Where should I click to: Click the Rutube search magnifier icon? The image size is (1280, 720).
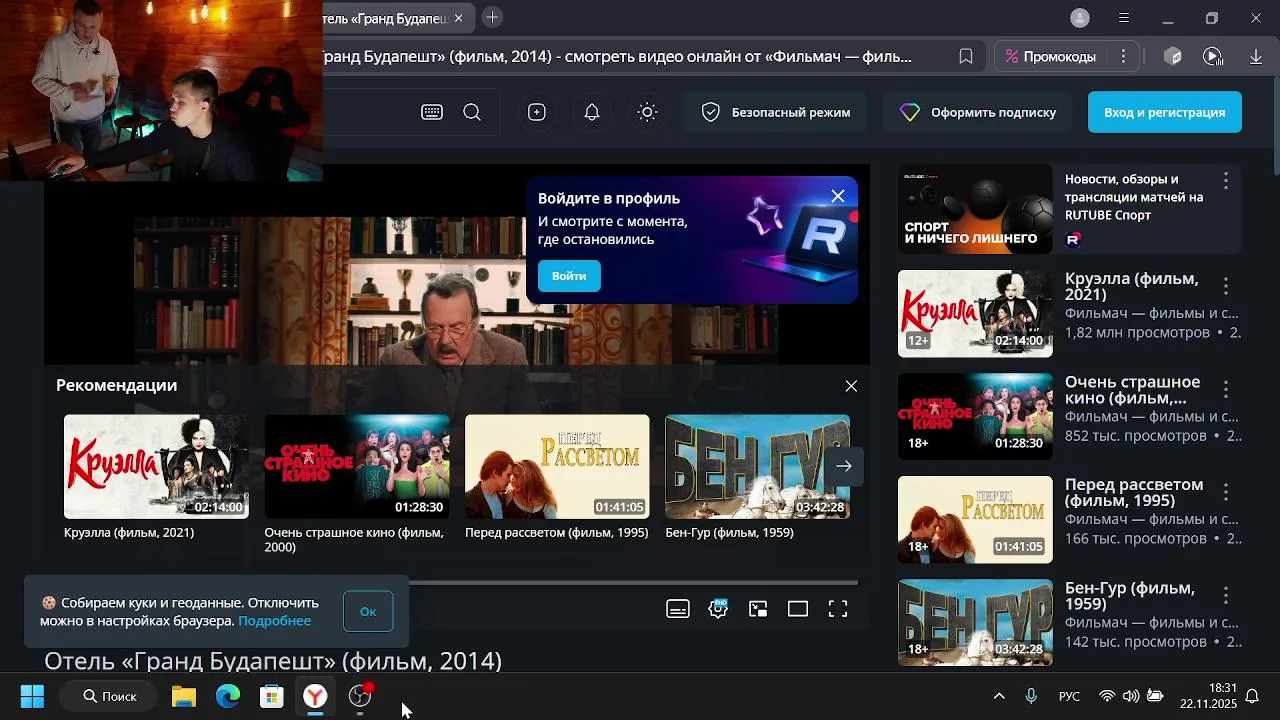(x=472, y=112)
